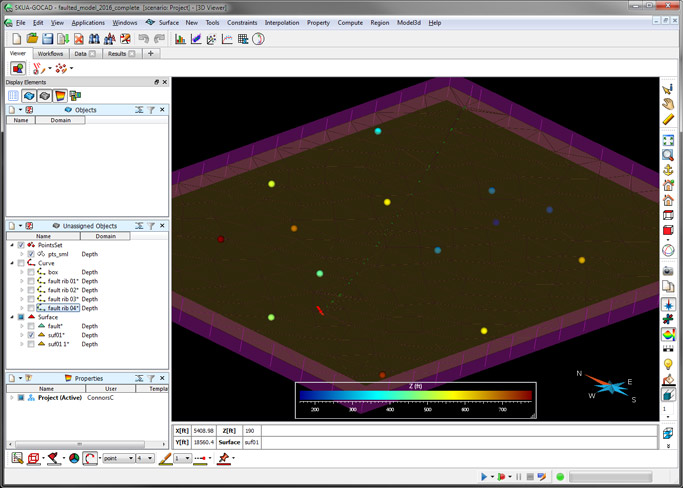683x488 pixels.
Task: Open the Property menu
Action: (x=318, y=23)
